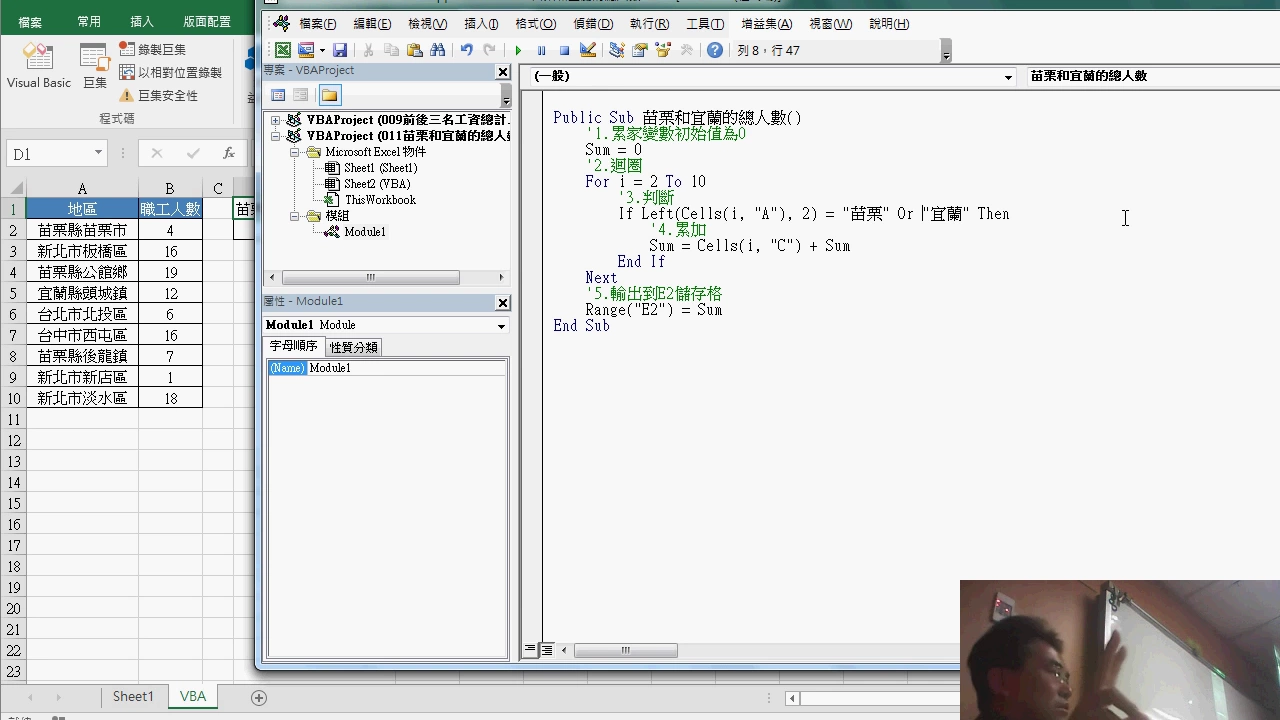1280x720 pixels.
Task: Close the Project Explorer pane
Action: [x=503, y=72]
